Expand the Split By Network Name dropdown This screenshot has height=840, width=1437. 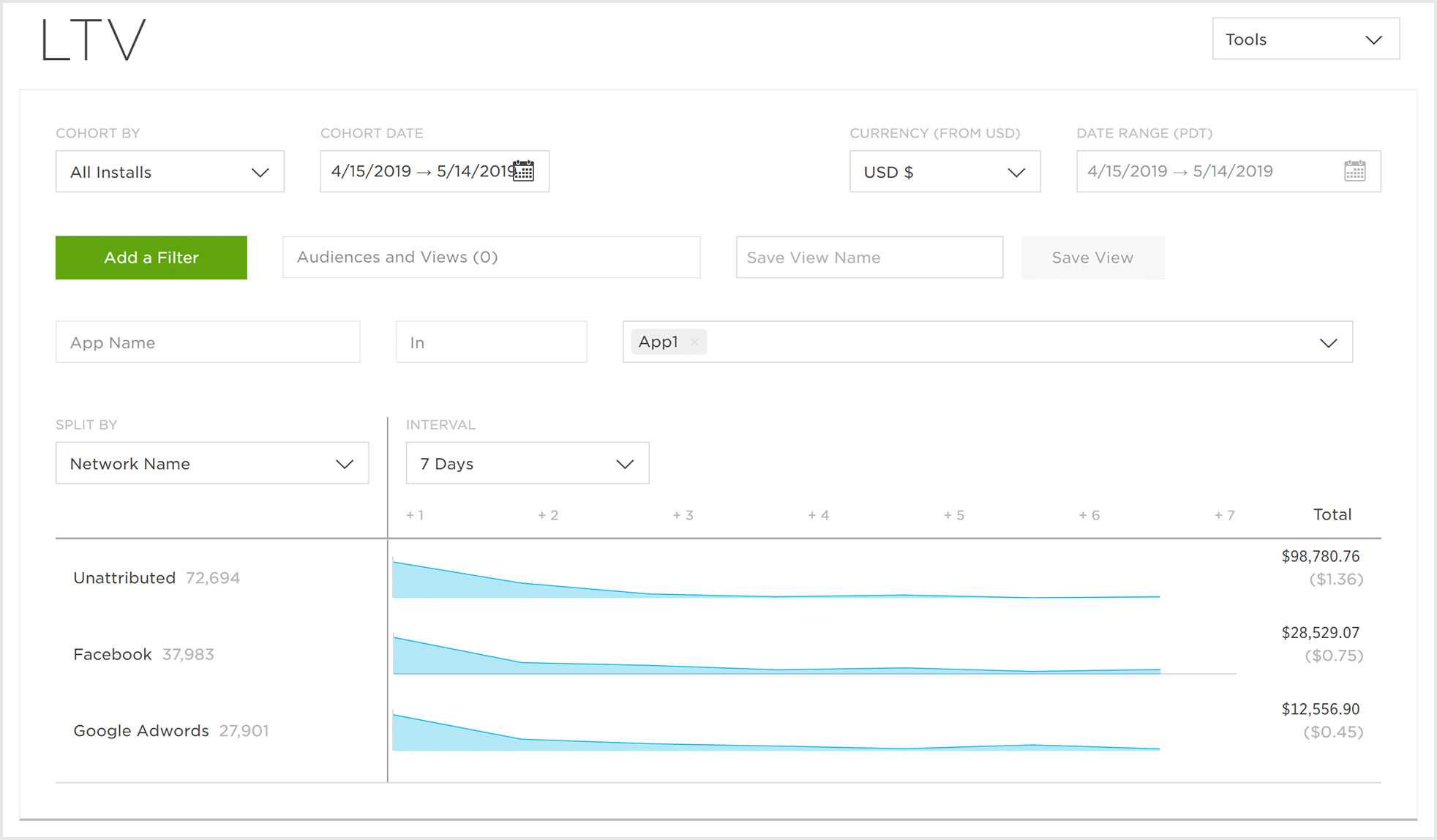click(x=212, y=464)
